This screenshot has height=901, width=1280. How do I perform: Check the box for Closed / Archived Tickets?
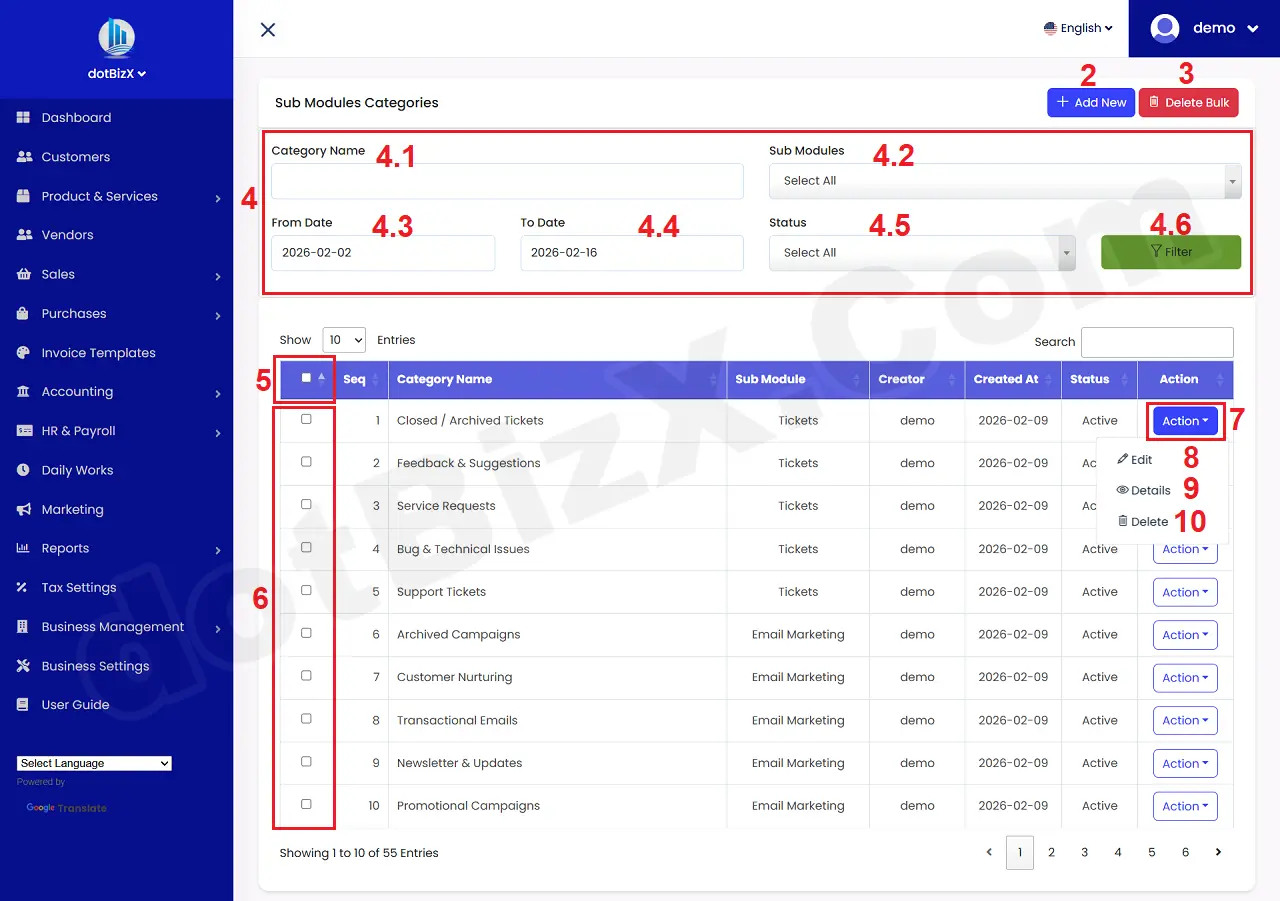pos(306,420)
